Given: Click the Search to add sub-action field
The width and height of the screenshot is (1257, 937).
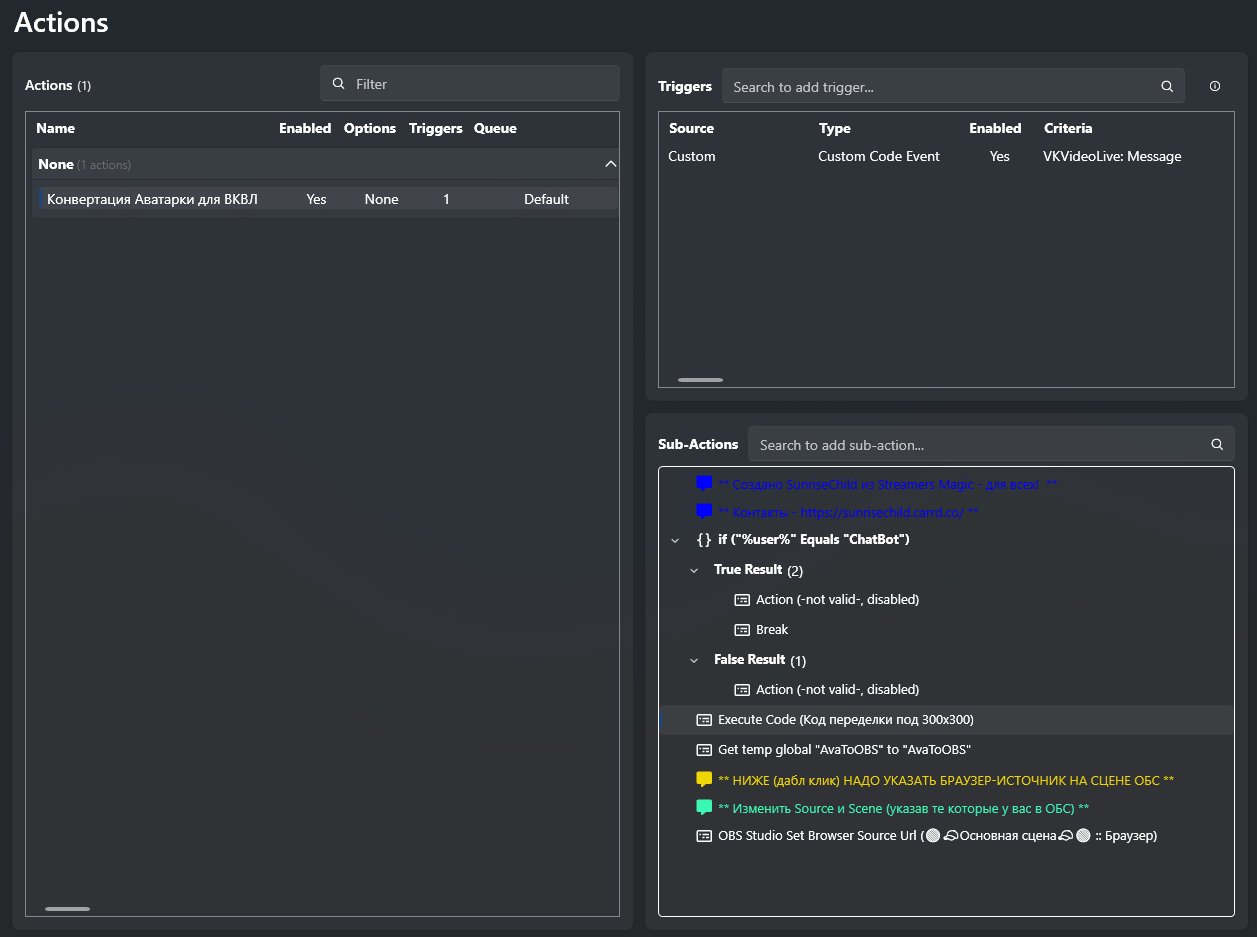Looking at the screenshot, I should (980, 445).
